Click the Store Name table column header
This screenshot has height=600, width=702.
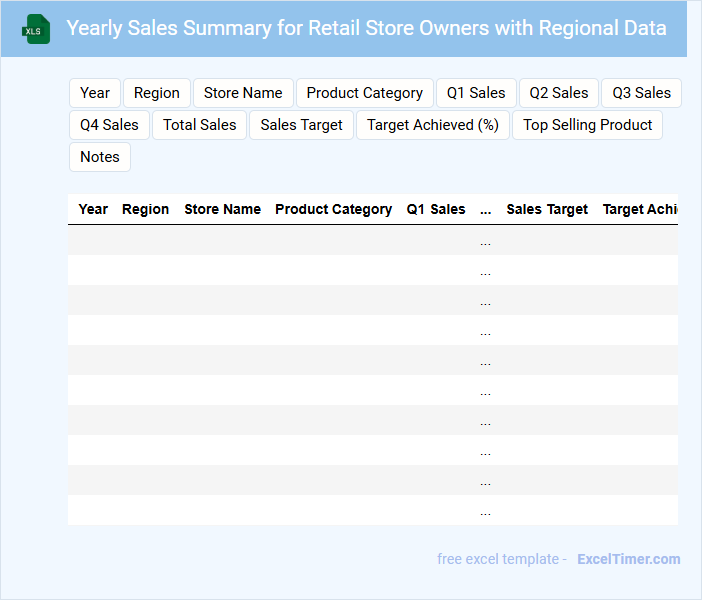click(x=222, y=209)
